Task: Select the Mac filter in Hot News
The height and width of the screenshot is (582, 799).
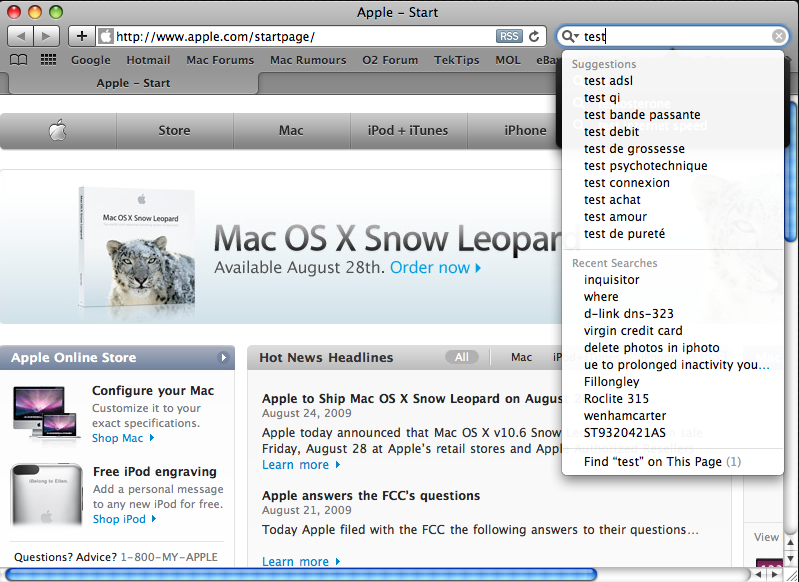Action: click(x=521, y=357)
